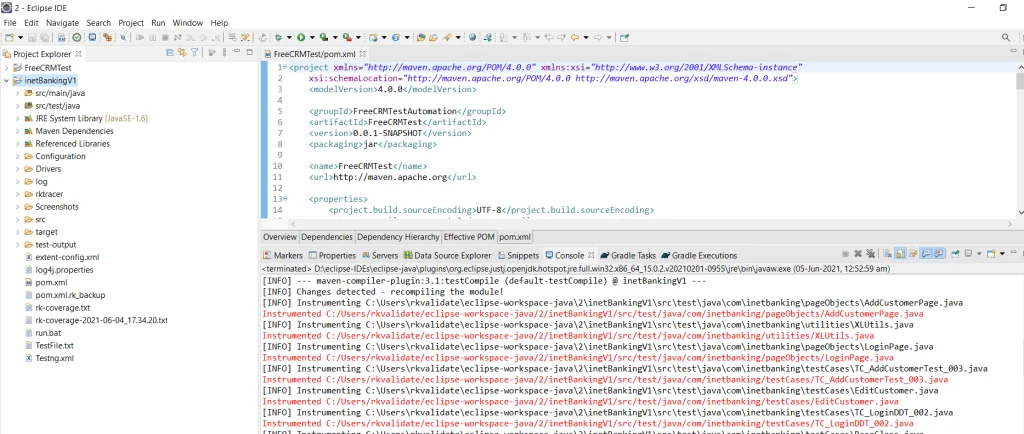Open the Window menu
This screenshot has height=434, width=1024.
(187, 22)
